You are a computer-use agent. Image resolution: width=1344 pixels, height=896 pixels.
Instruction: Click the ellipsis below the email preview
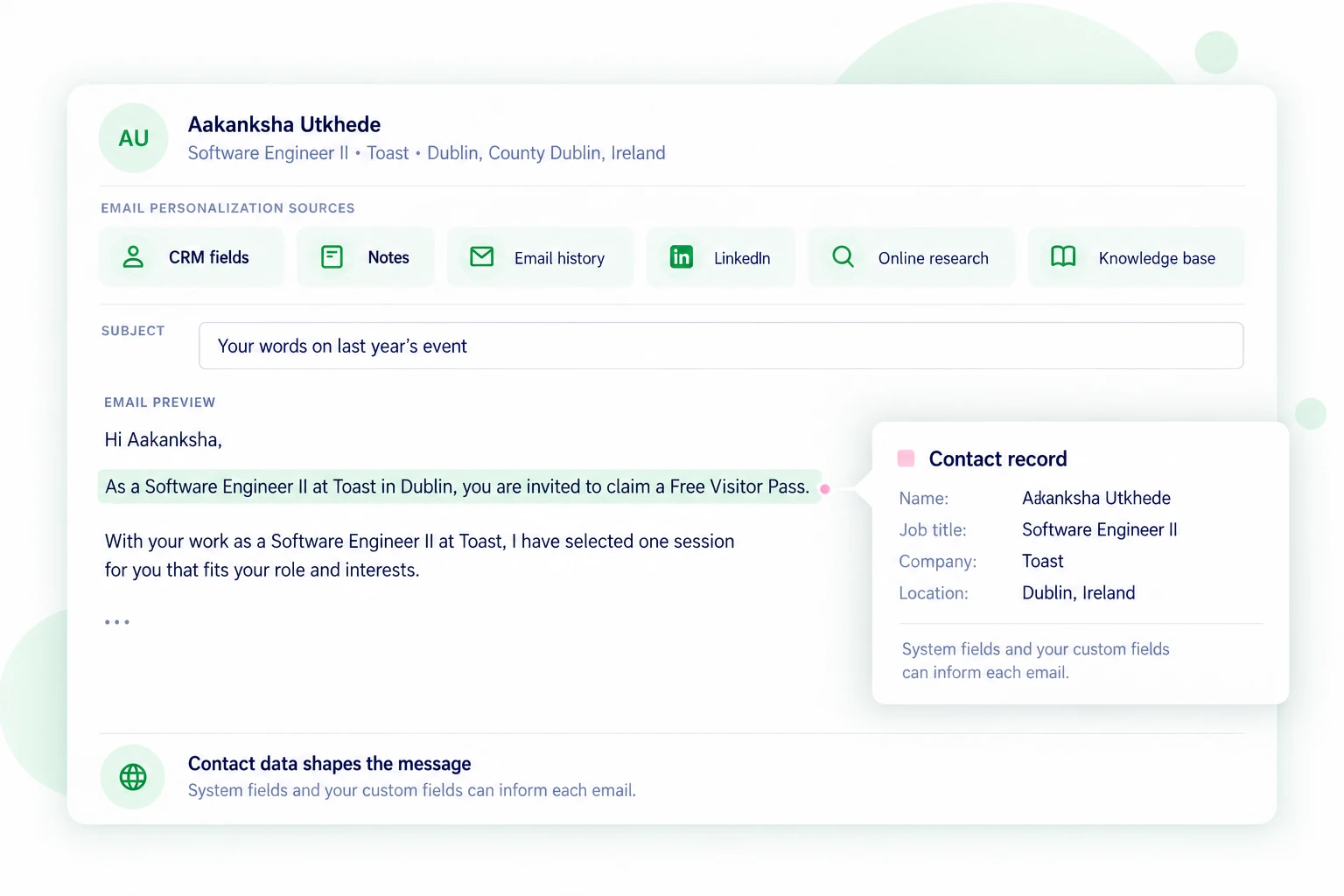[117, 622]
